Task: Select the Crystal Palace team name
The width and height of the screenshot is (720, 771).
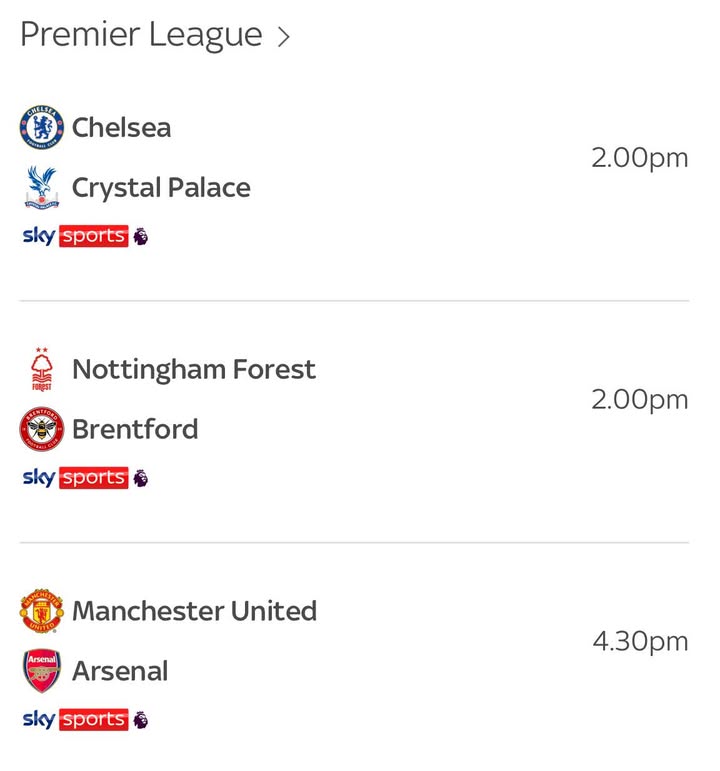Action: [161, 188]
